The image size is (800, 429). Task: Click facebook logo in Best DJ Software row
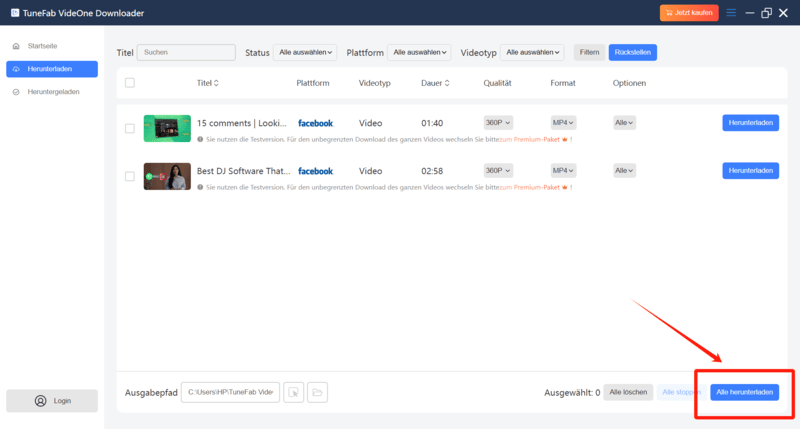[315, 171]
